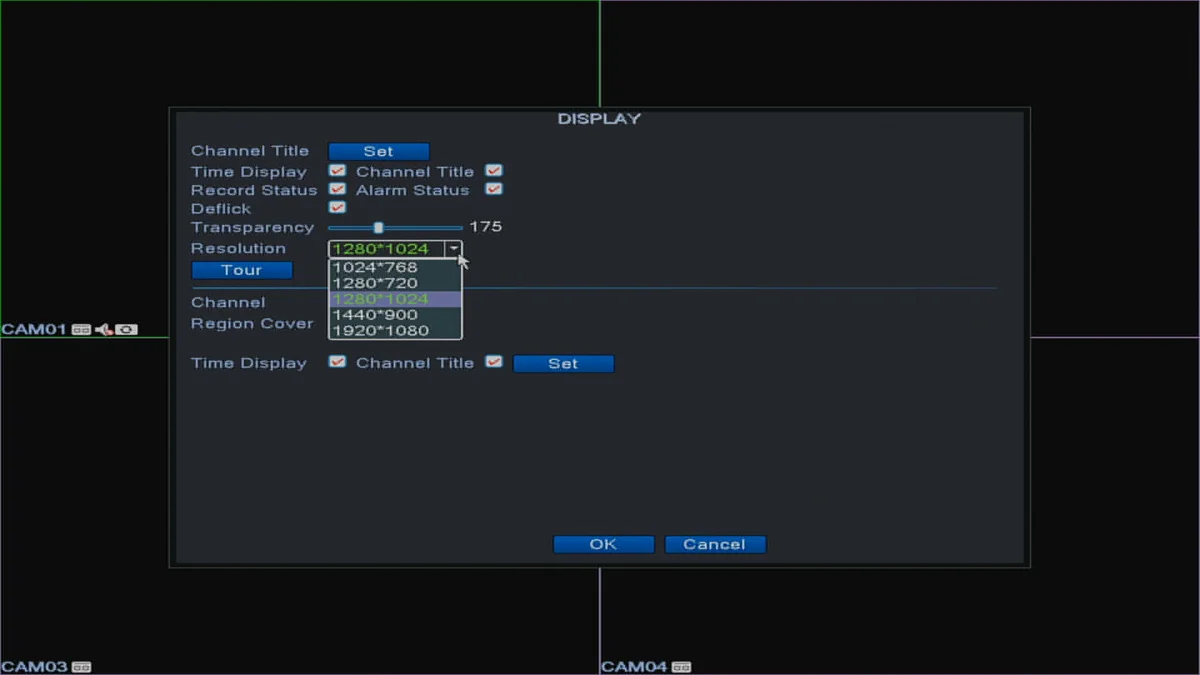Click the Transparency slider handle
This screenshot has height=675, width=1200.
point(378,228)
